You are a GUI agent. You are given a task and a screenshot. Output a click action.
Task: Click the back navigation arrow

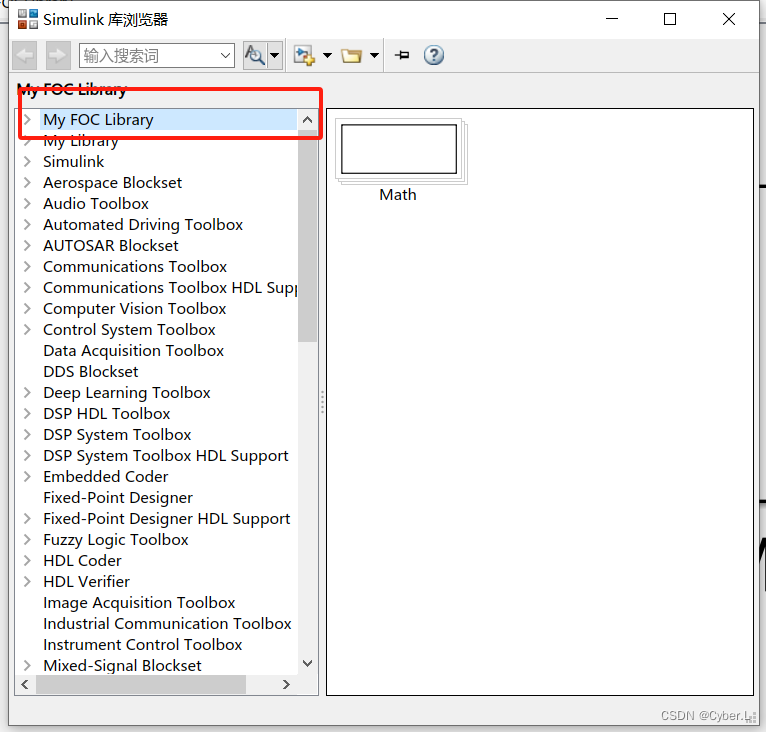[25, 56]
